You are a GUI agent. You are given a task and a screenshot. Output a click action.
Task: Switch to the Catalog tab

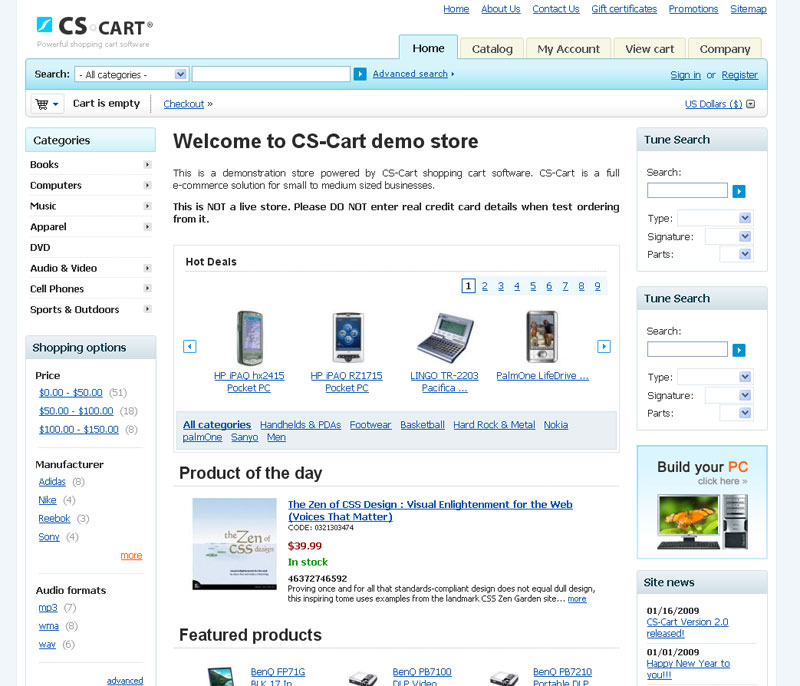[492, 49]
